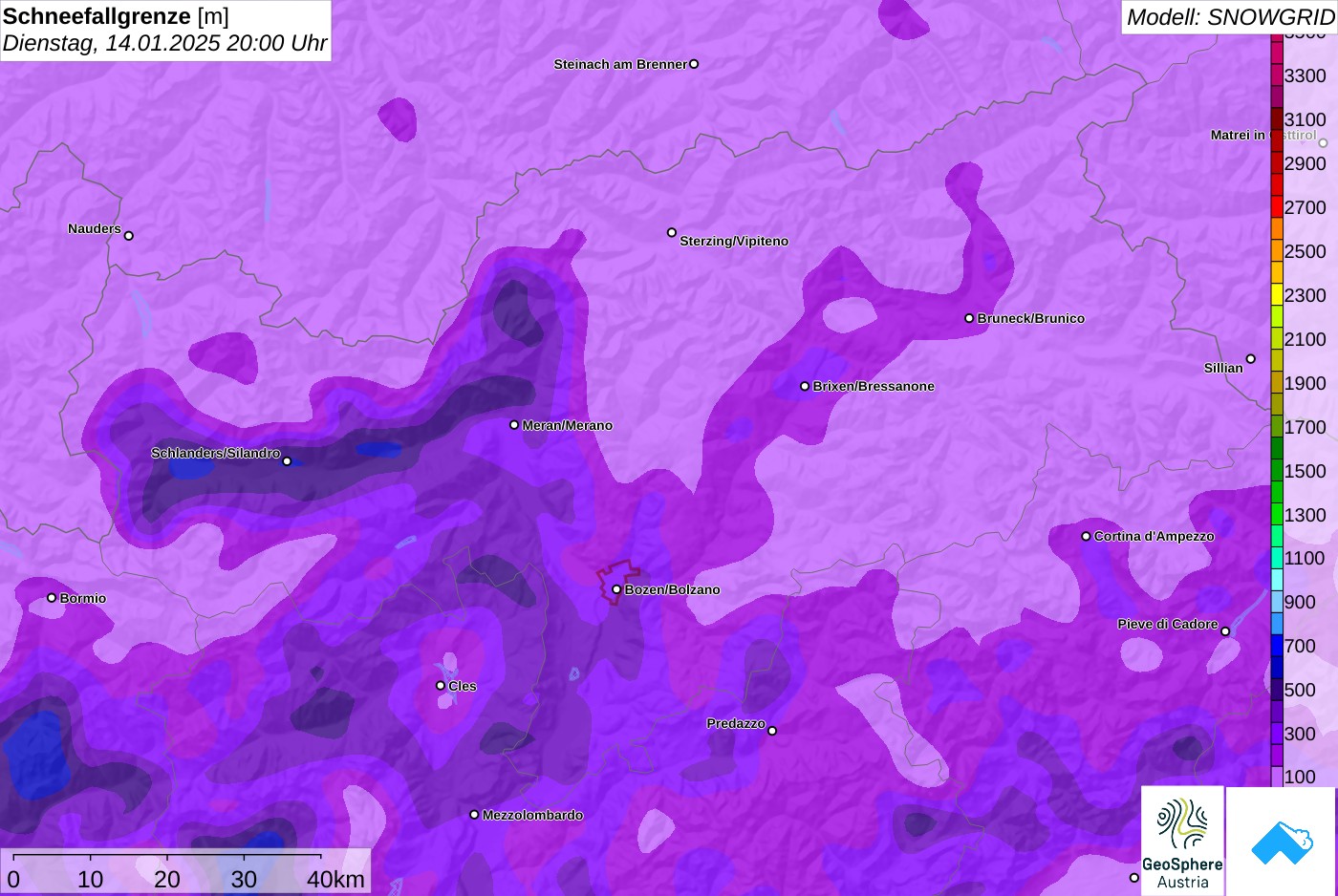The image size is (1338, 896).
Task: Click the Brixen/Bressanone label text
Action: (874, 387)
